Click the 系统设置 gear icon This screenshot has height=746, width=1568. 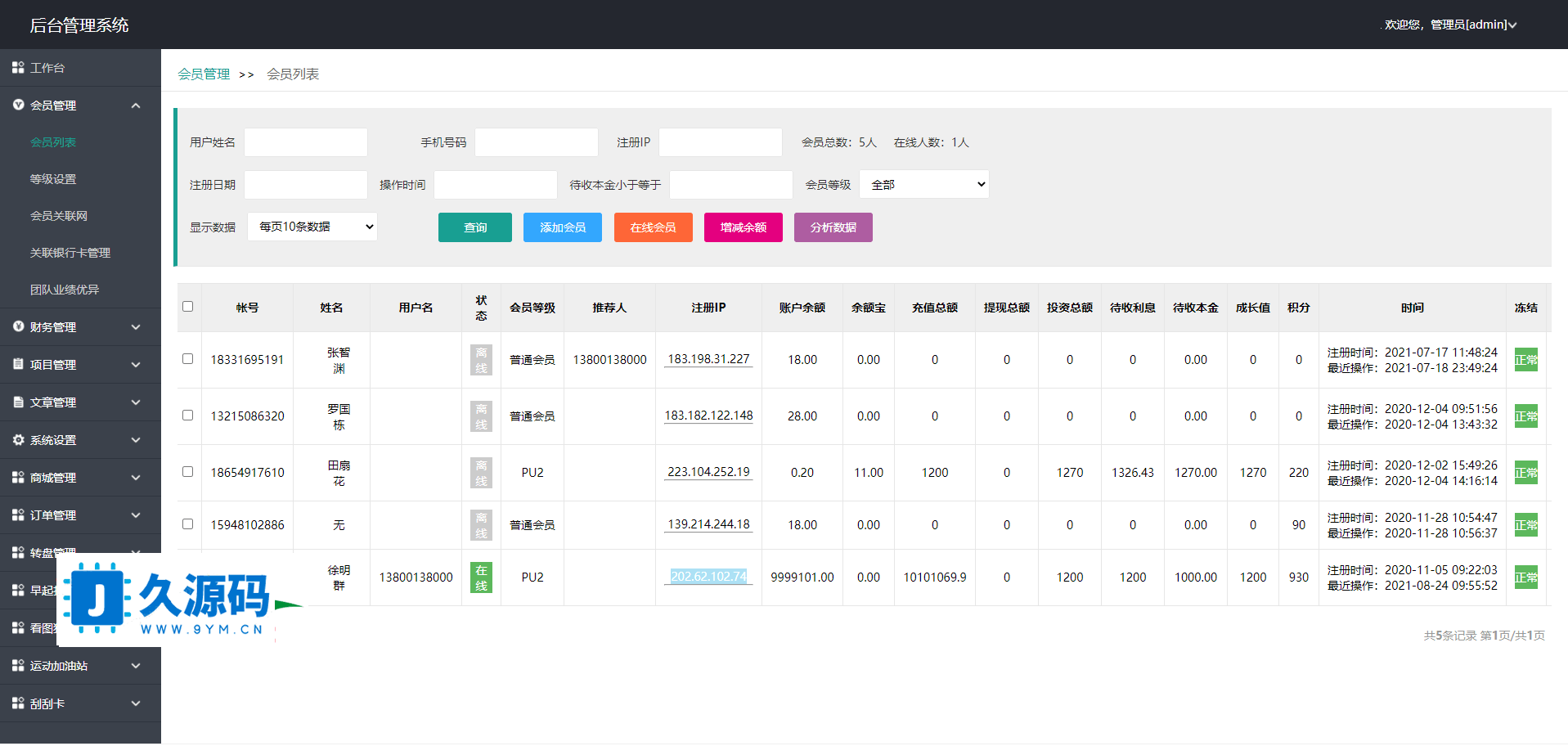coord(18,440)
